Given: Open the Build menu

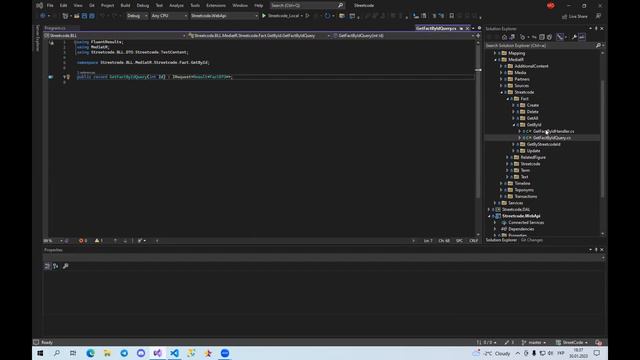Looking at the screenshot, I should pyautogui.click(x=125, y=6).
